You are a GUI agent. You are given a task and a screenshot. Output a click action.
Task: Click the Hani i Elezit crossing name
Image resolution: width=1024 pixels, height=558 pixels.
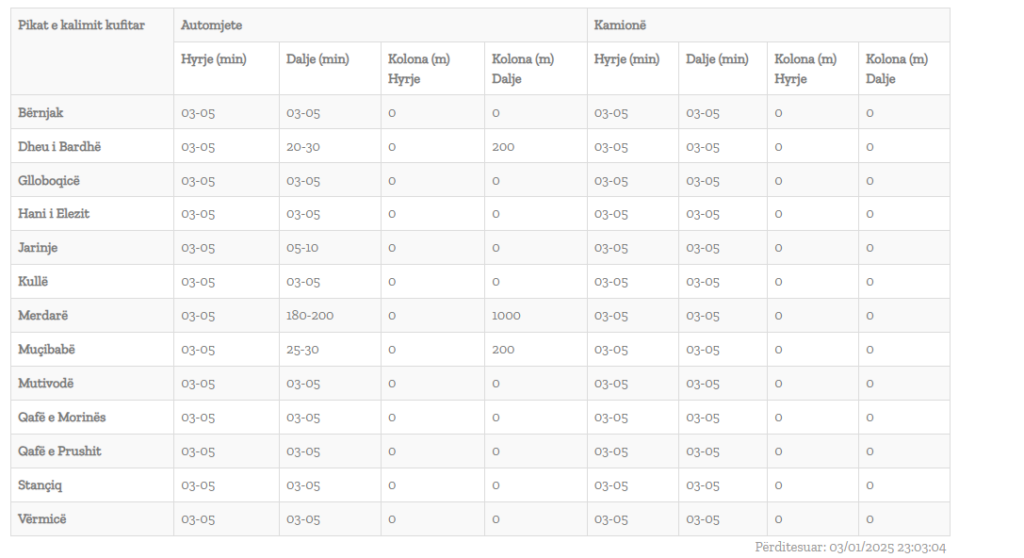pos(54,214)
